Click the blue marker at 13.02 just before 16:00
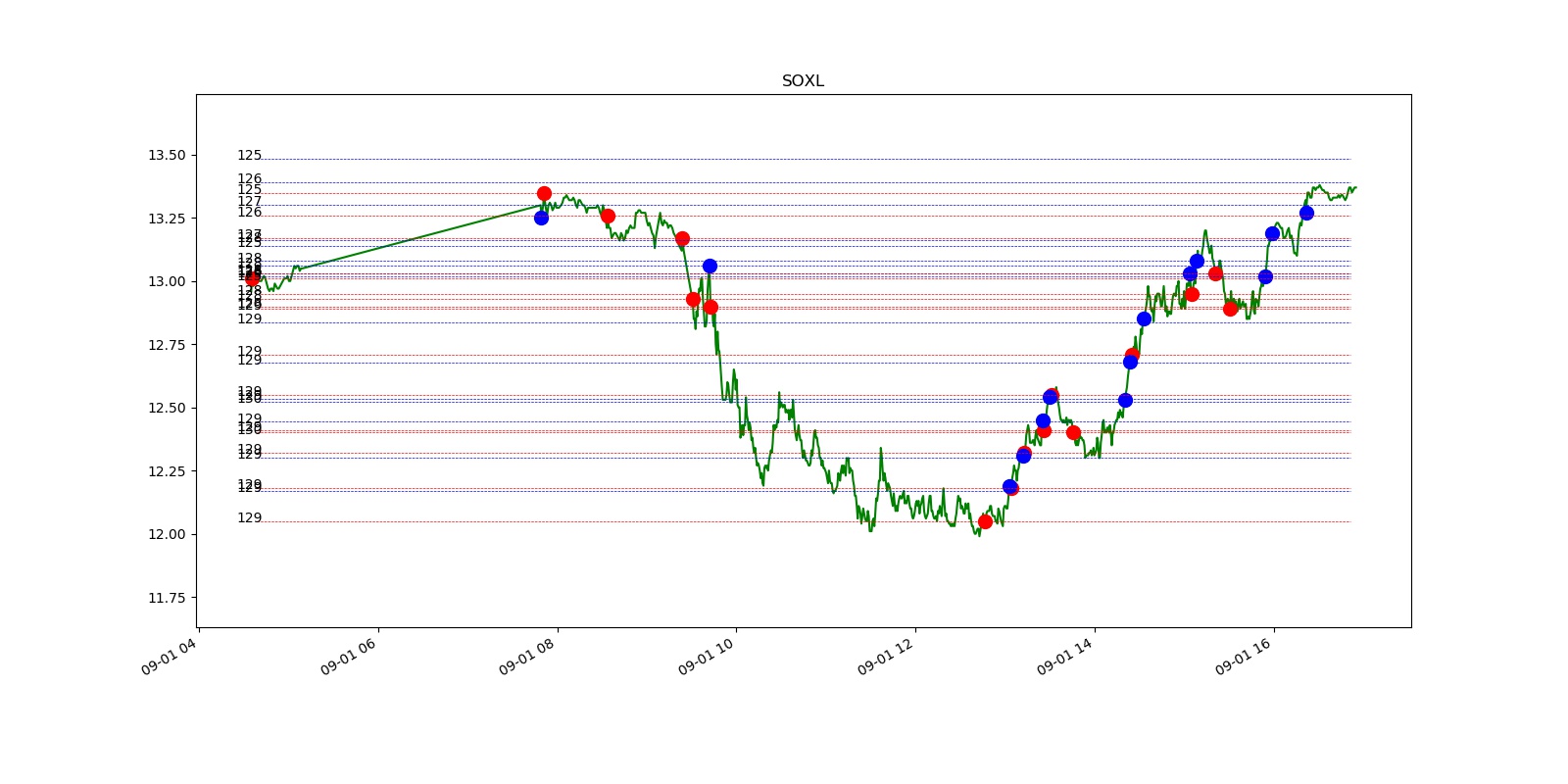Viewport: 1568px width, 784px height. coord(1265,276)
